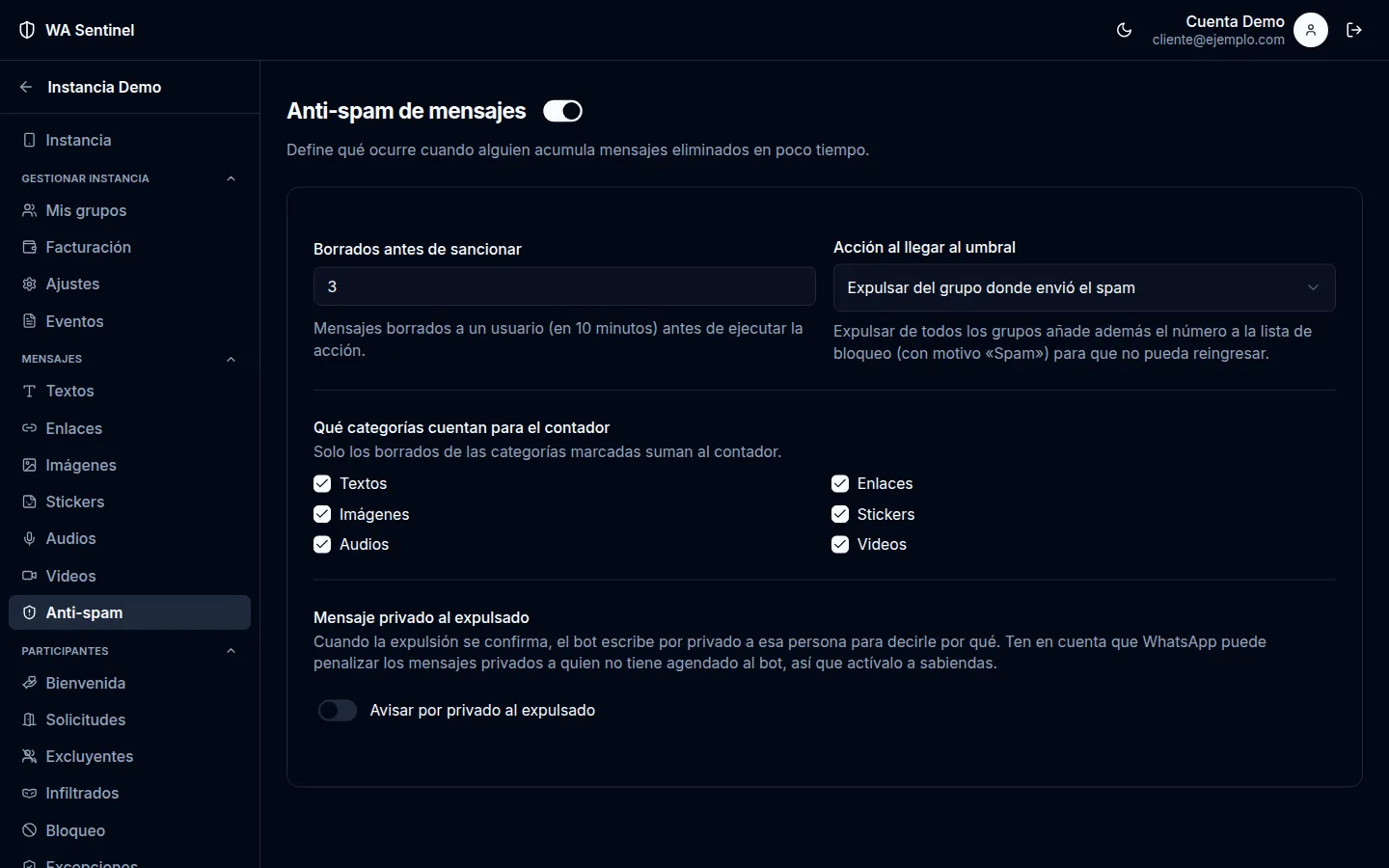Collapse the Gestionar Instancia section
Image resolution: width=1389 pixels, height=868 pixels.
[x=231, y=178]
